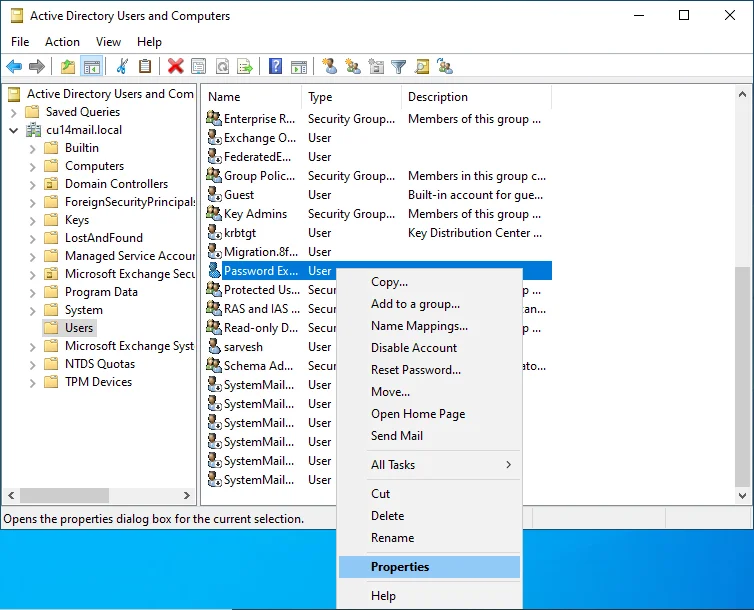Choose Name Mappings... in context menu
The height and width of the screenshot is (610, 754).
click(x=429, y=326)
